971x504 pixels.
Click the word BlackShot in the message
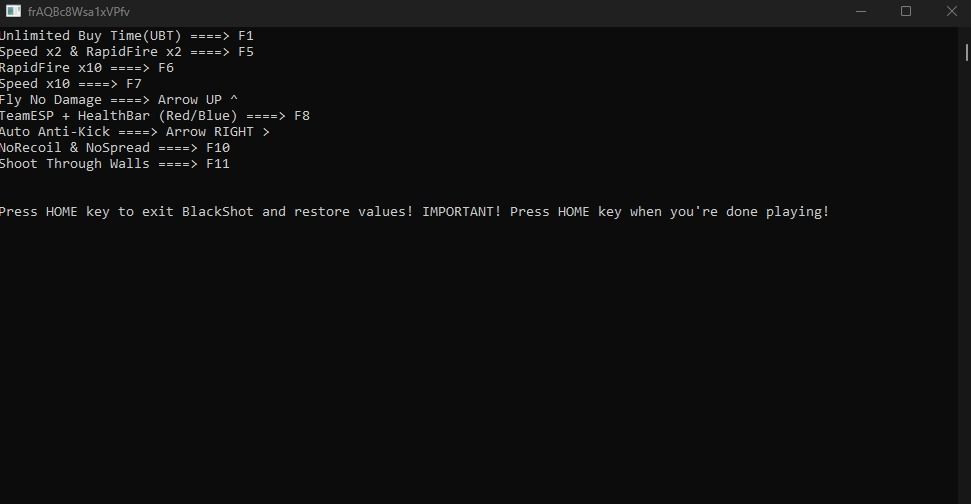[x=217, y=212]
